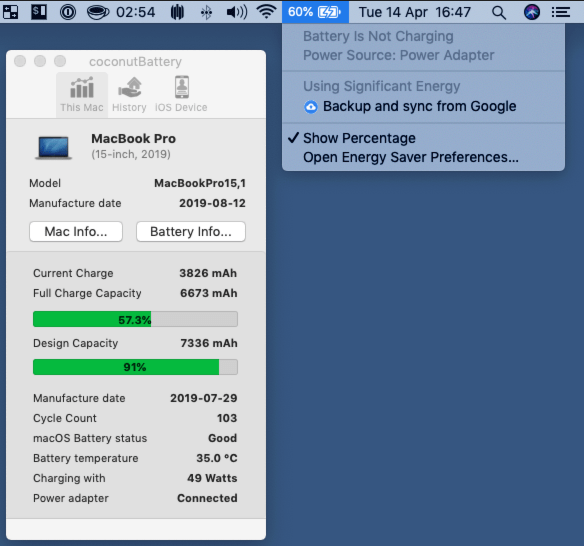Click the 02:54 timer in menu bar

coord(136,12)
